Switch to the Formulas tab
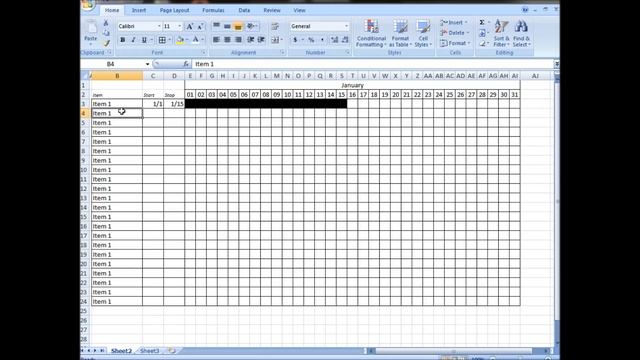 point(213,10)
